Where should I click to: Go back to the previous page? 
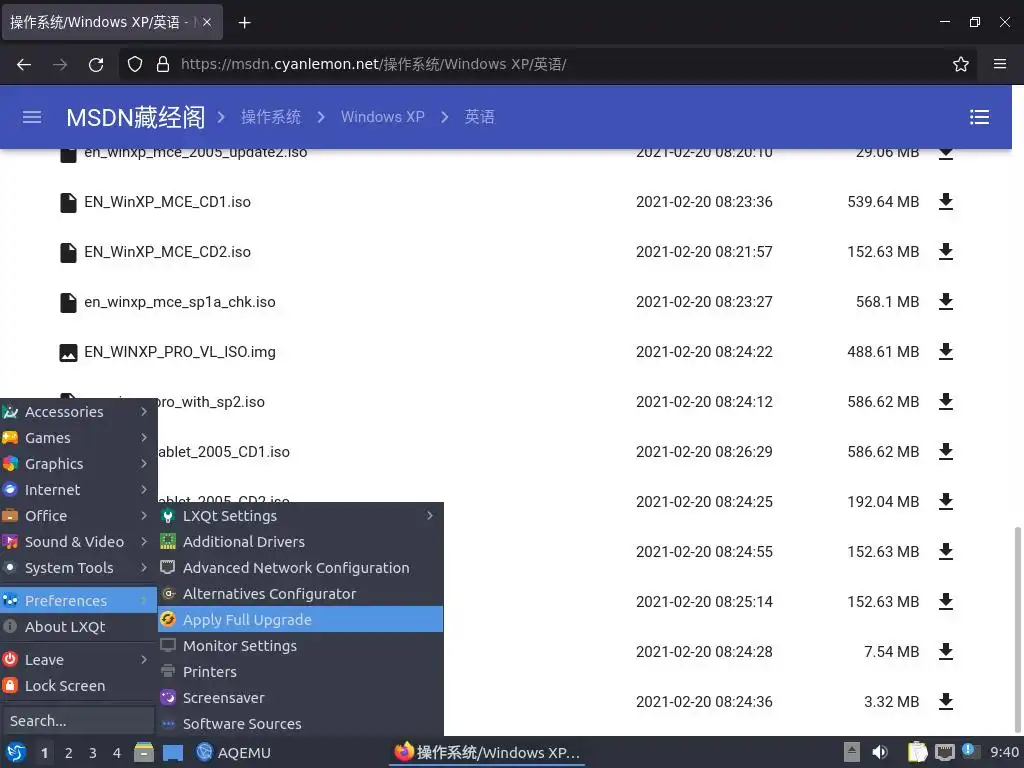(24, 64)
